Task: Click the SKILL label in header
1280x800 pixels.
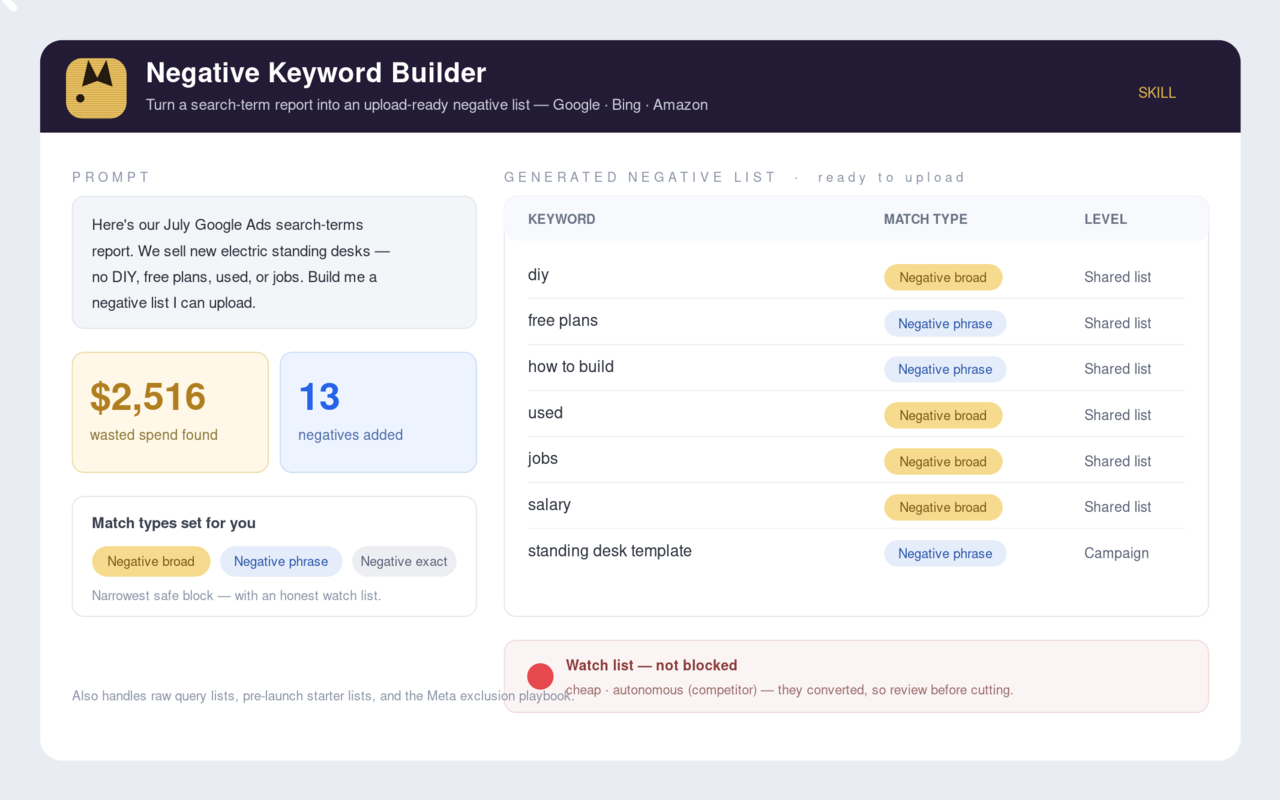Action: (1157, 92)
